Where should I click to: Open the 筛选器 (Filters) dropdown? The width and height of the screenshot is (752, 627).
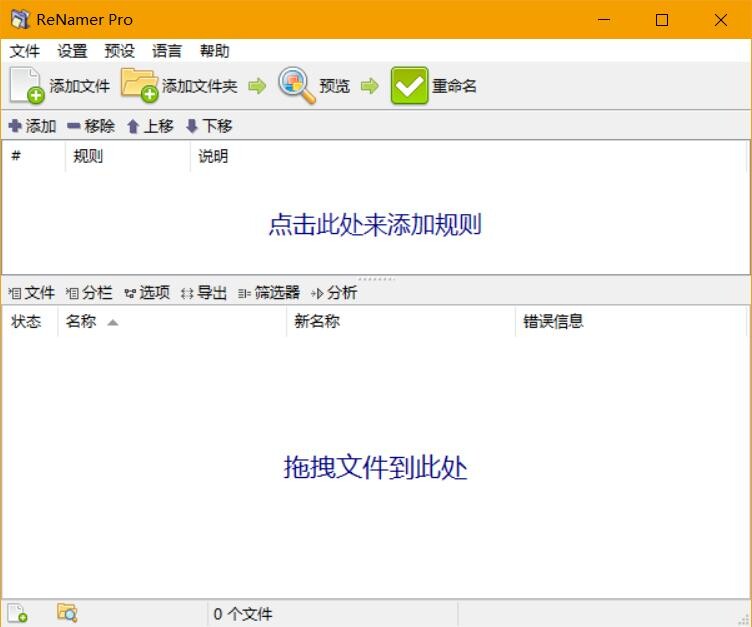pos(269,293)
